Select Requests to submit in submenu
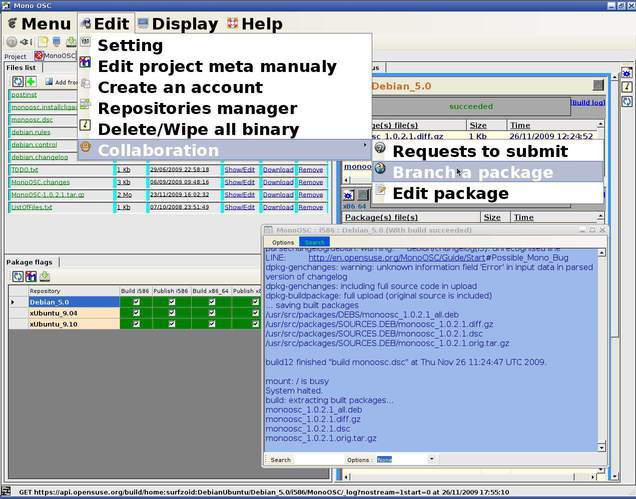This screenshot has height=499, width=636. 488,151
